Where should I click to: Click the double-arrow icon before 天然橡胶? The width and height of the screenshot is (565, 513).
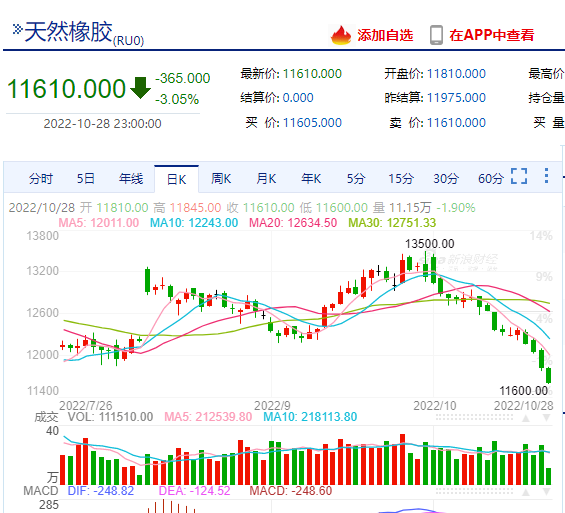point(17,29)
